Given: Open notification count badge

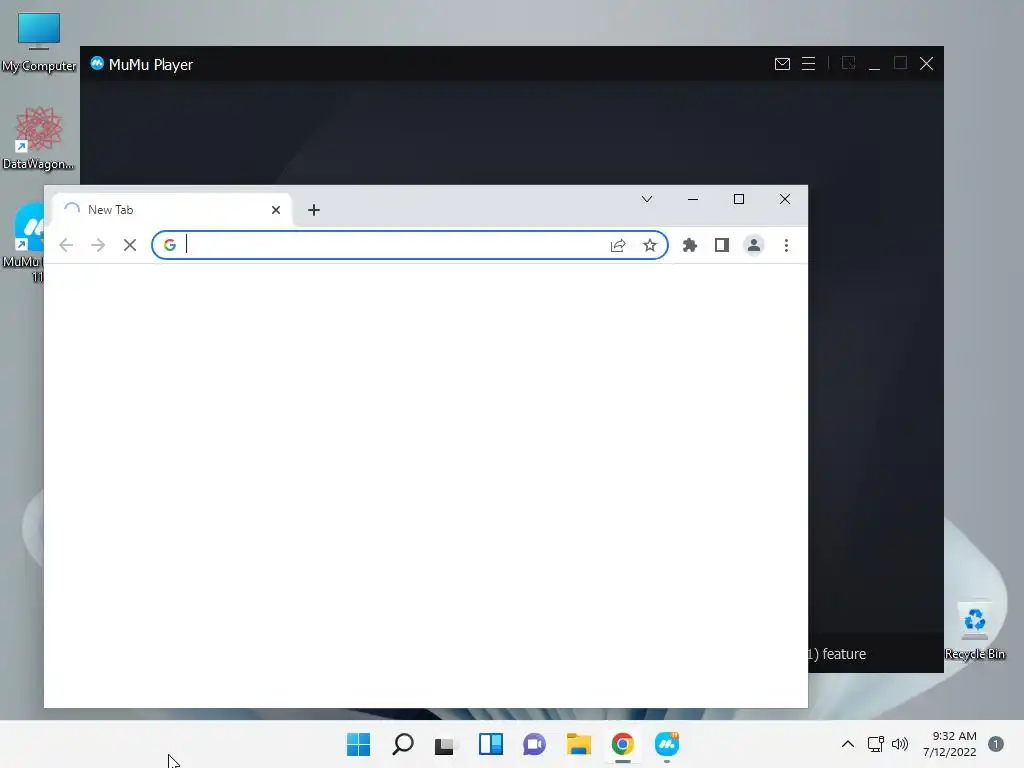Looking at the screenshot, I should click(996, 744).
